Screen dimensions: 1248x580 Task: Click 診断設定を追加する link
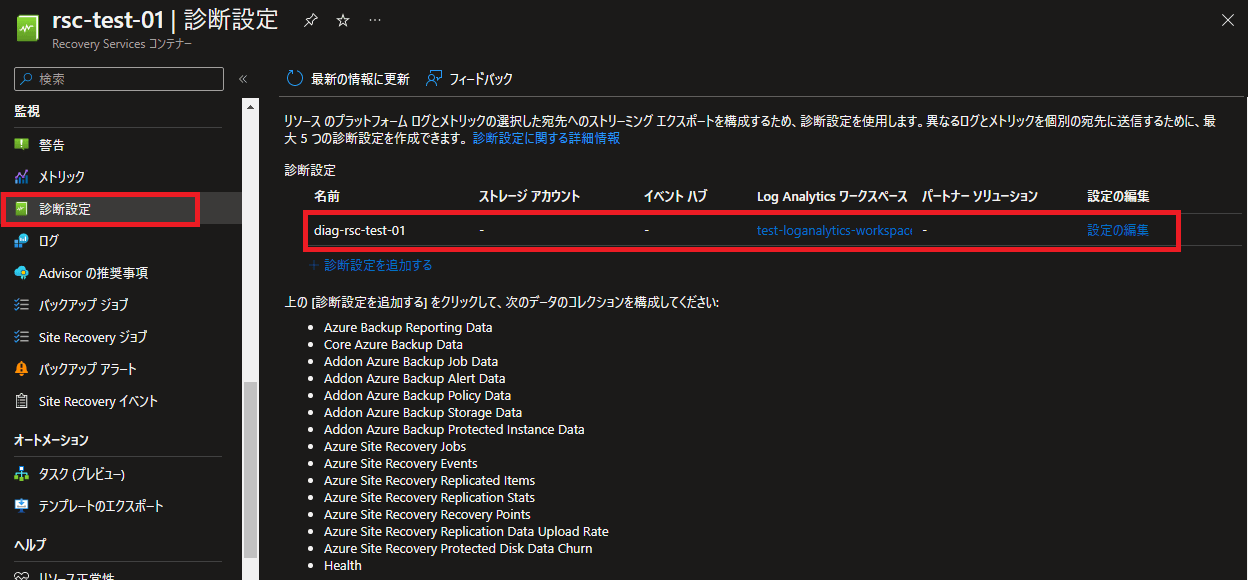(x=379, y=265)
